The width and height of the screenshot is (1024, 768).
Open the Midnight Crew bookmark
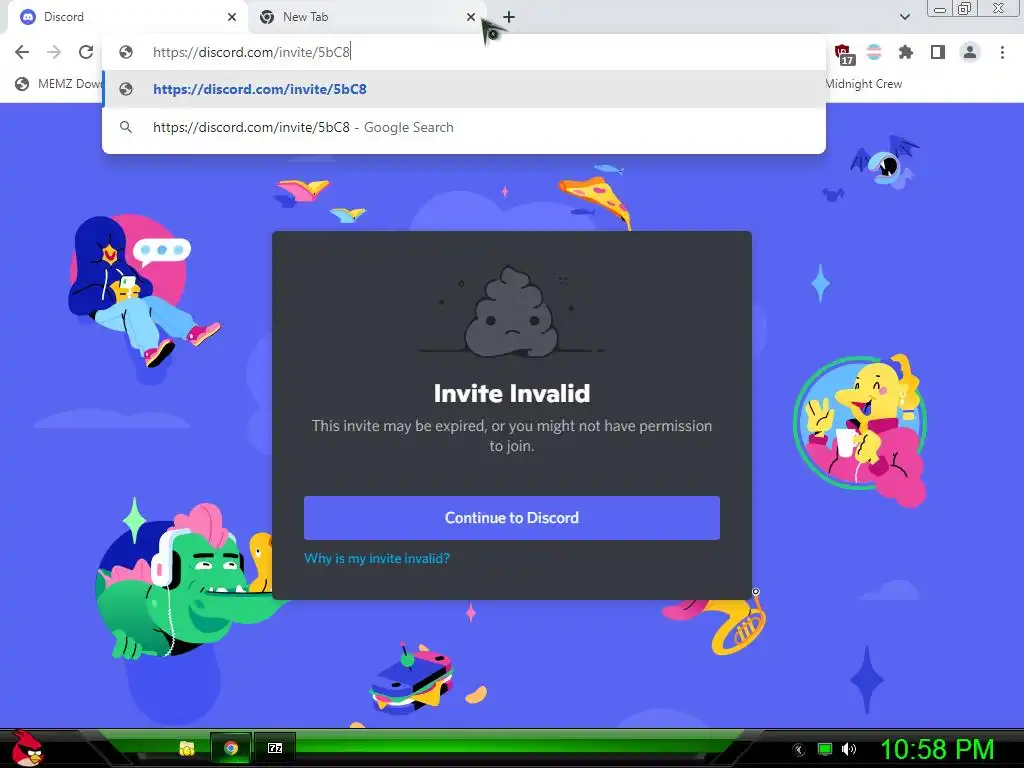[x=863, y=84]
